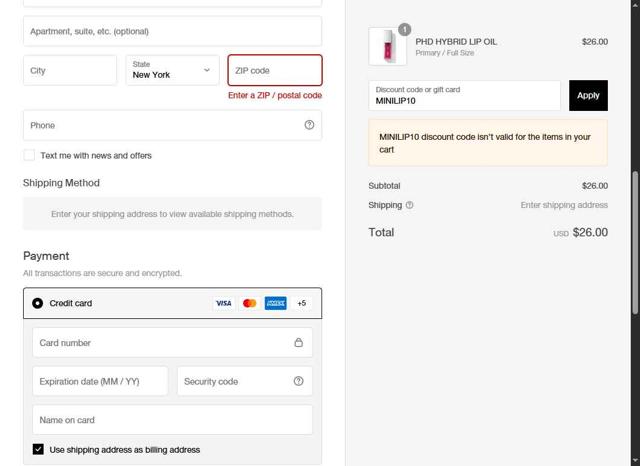Click the quantity badge on product image
Image resolution: width=640 pixels, height=466 pixels.
point(404,29)
